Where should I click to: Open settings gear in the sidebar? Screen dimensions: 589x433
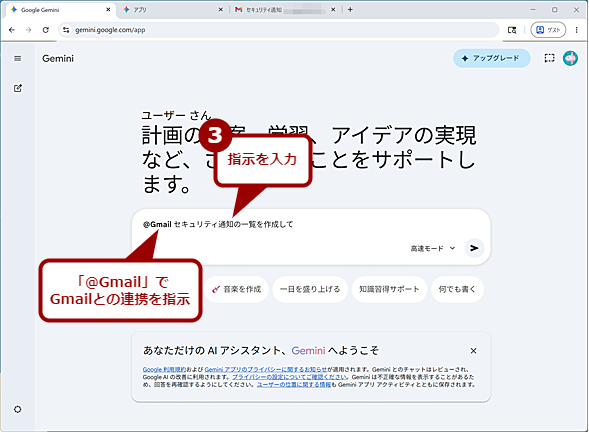tap(18, 409)
